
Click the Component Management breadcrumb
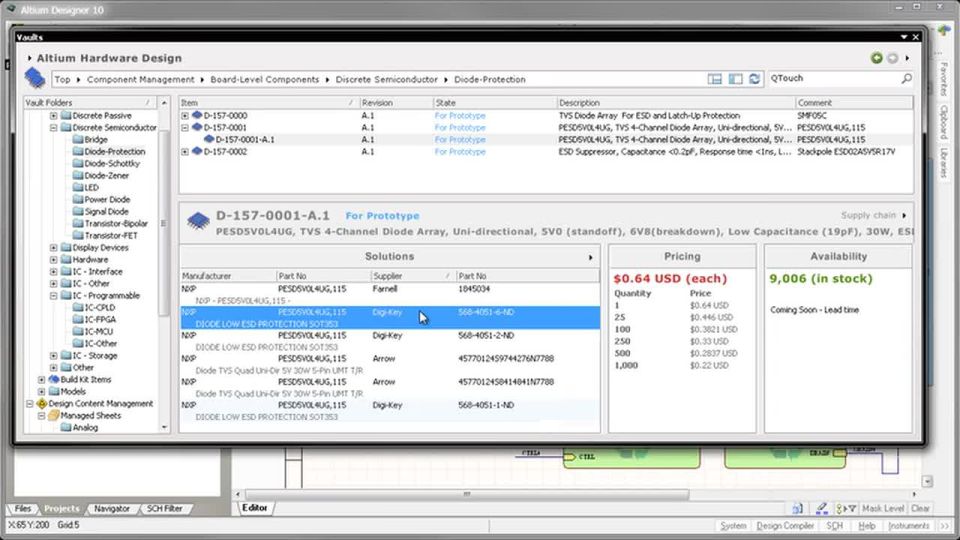click(x=140, y=79)
